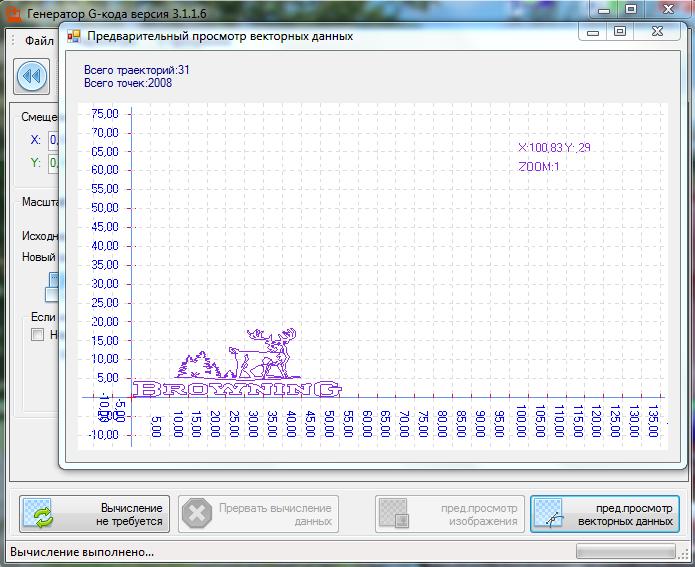Maximize the vector preview window
Image resolution: width=695 pixels, height=567 pixels.
click(x=620, y=31)
